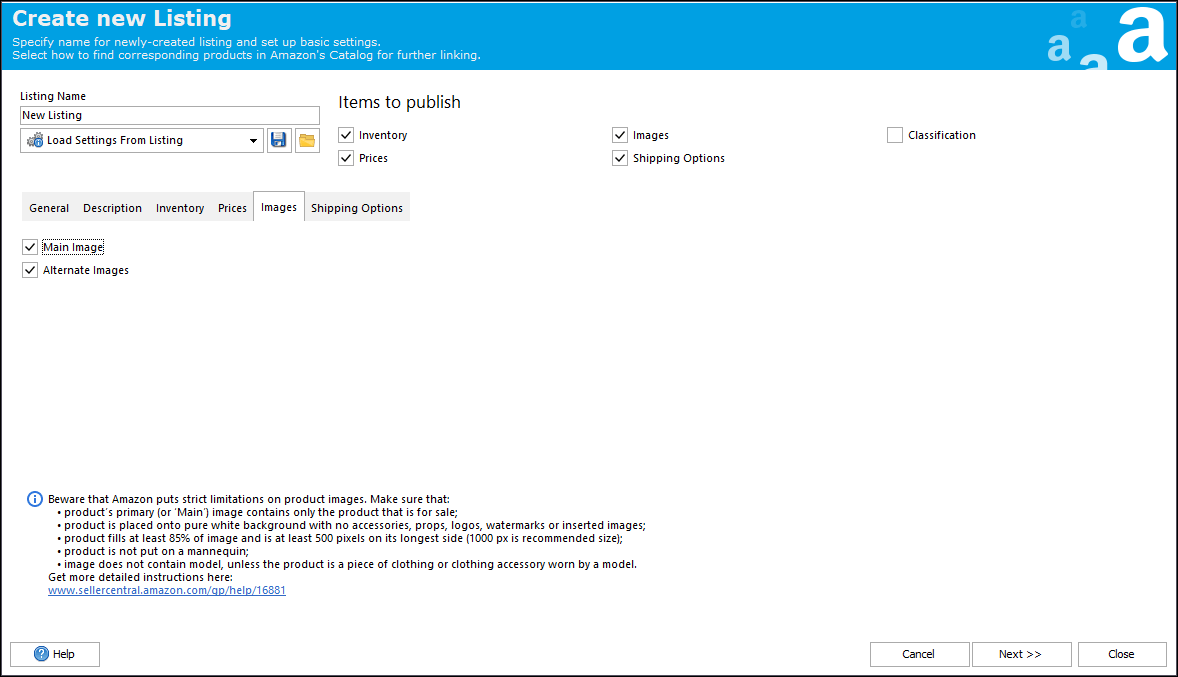Image resolution: width=1178 pixels, height=677 pixels.
Task: Toggle the Alternate Images checkbox
Action: (30, 270)
